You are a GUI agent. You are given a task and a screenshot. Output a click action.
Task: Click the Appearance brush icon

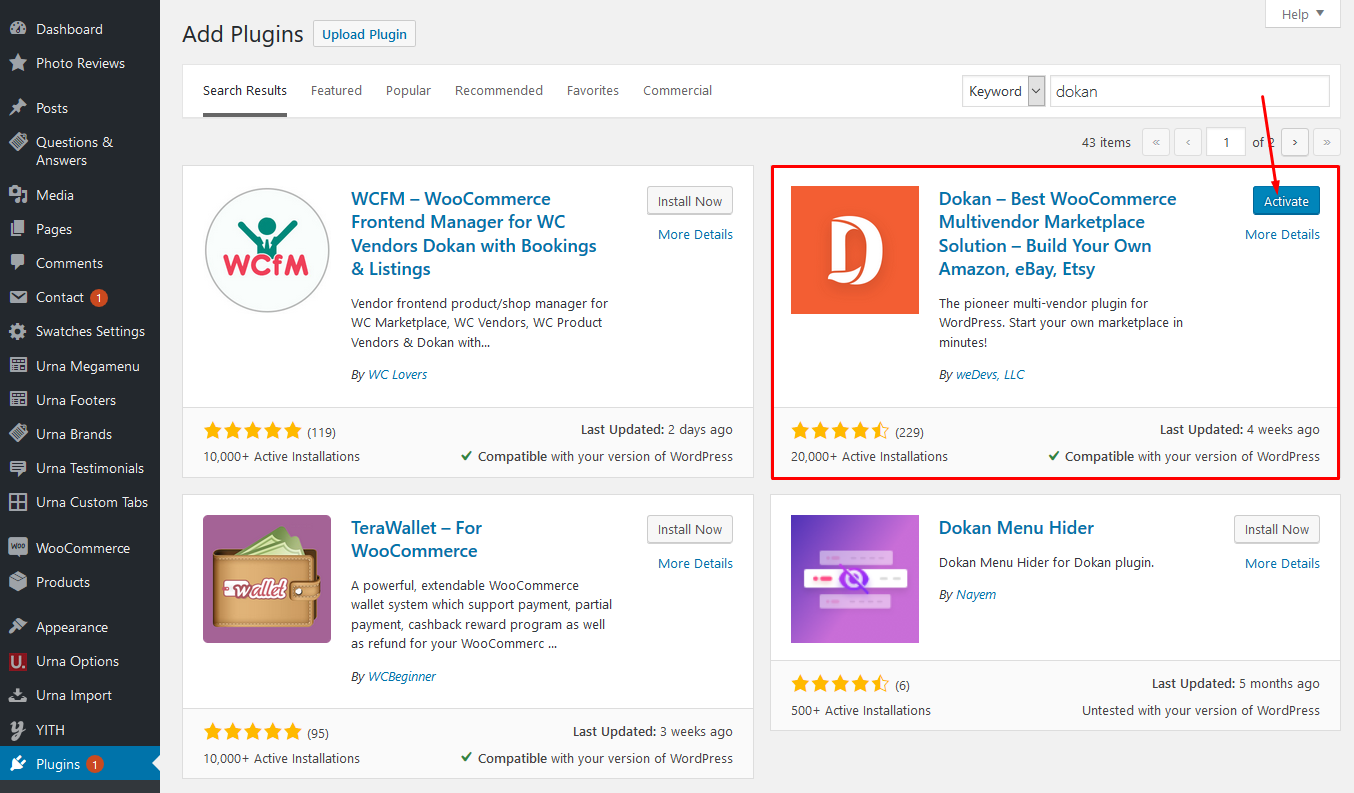18,627
